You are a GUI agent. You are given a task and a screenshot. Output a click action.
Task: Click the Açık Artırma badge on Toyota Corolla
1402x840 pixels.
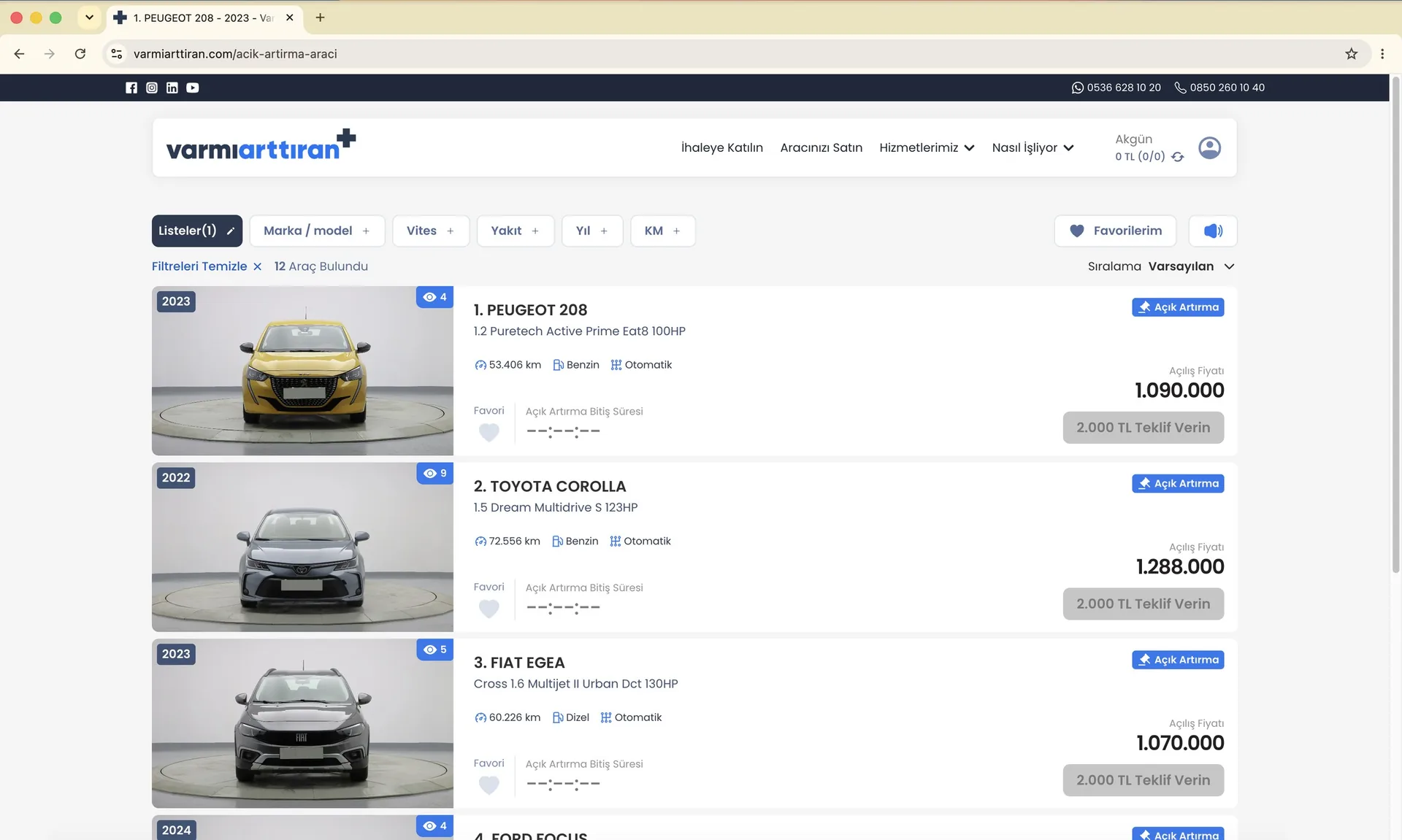[1178, 483]
